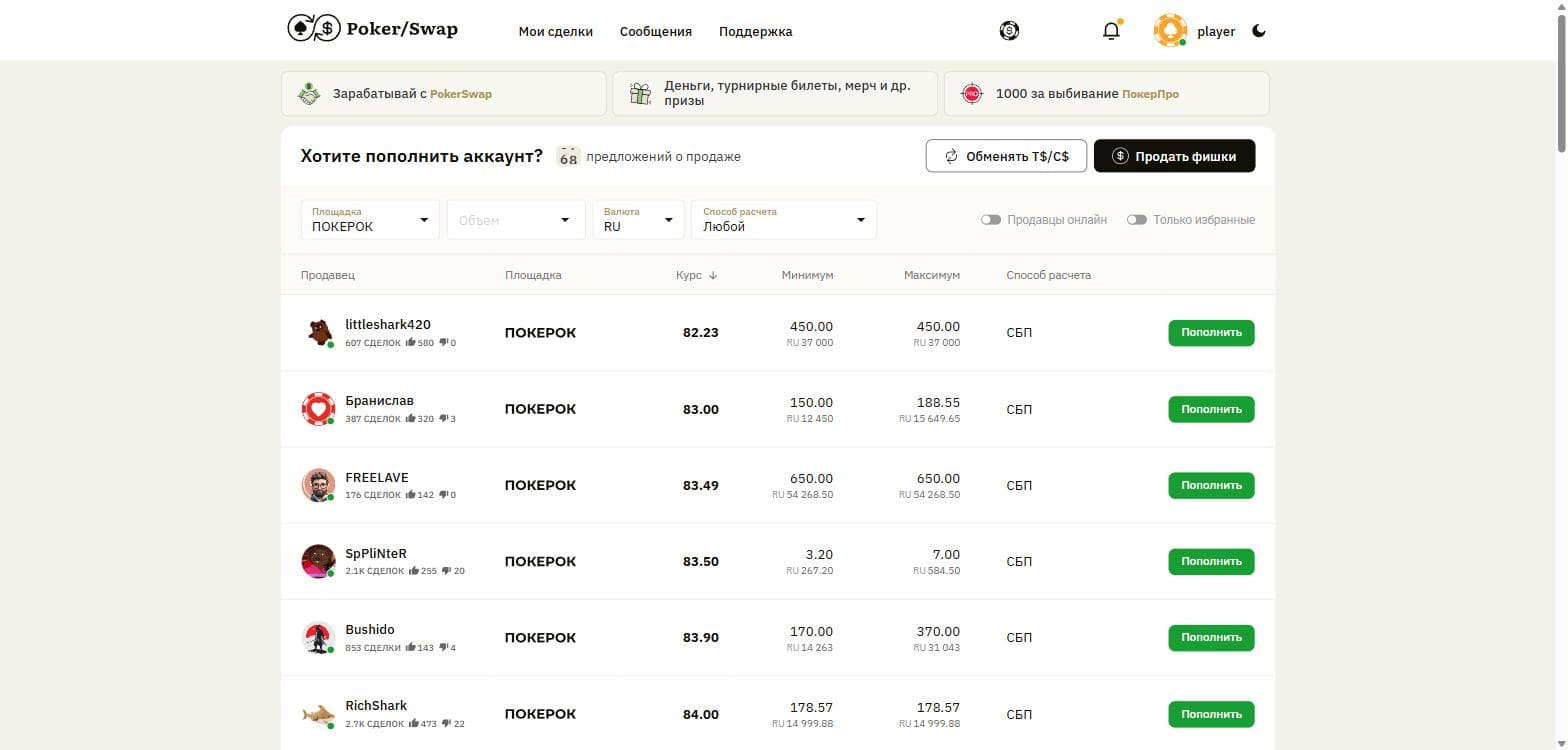Click thumbs-up icon for littleshark420
Image resolution: width=1568 pixels, height=750 pixels.
click(x=411, y=343)
